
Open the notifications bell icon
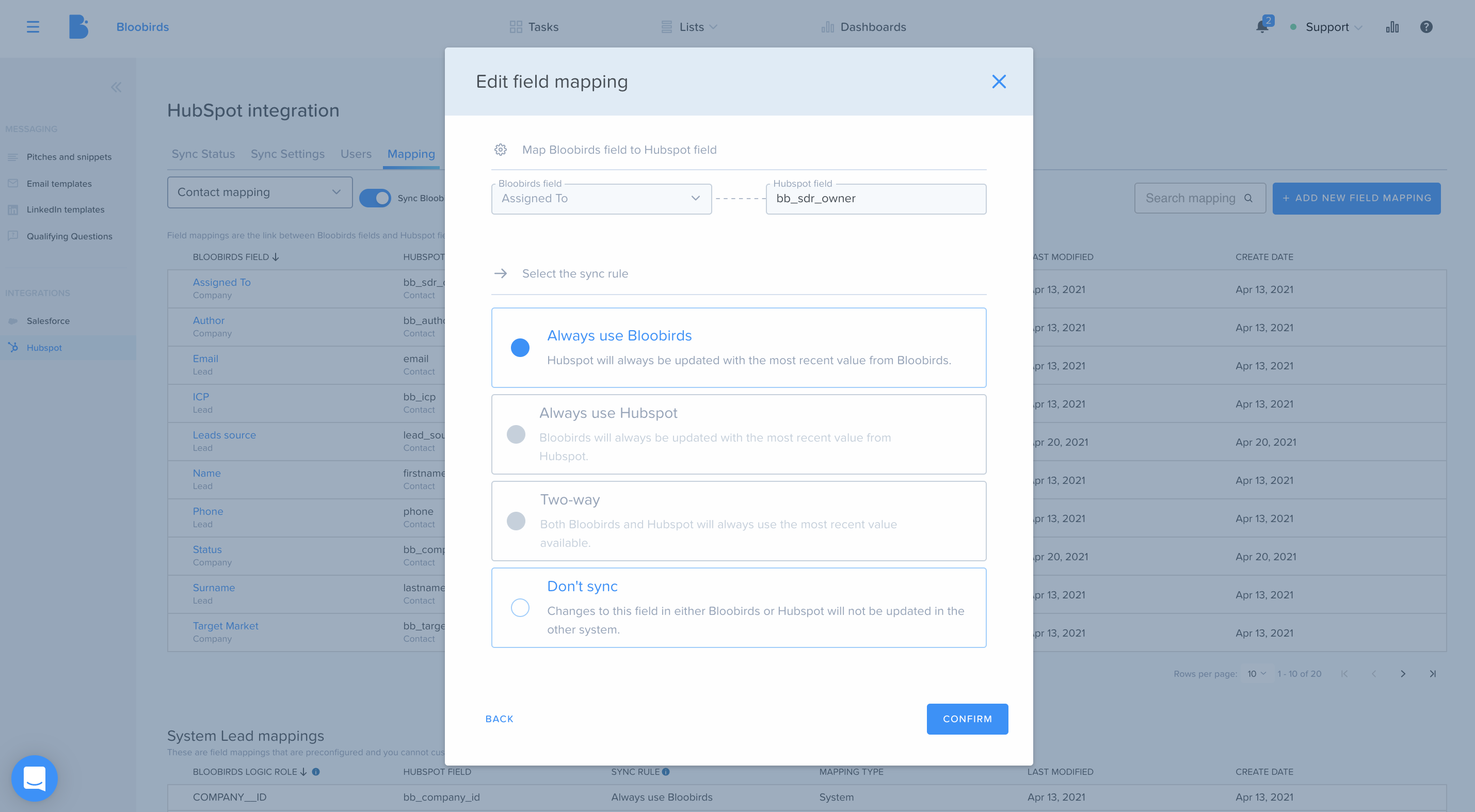pos(1261,27)
